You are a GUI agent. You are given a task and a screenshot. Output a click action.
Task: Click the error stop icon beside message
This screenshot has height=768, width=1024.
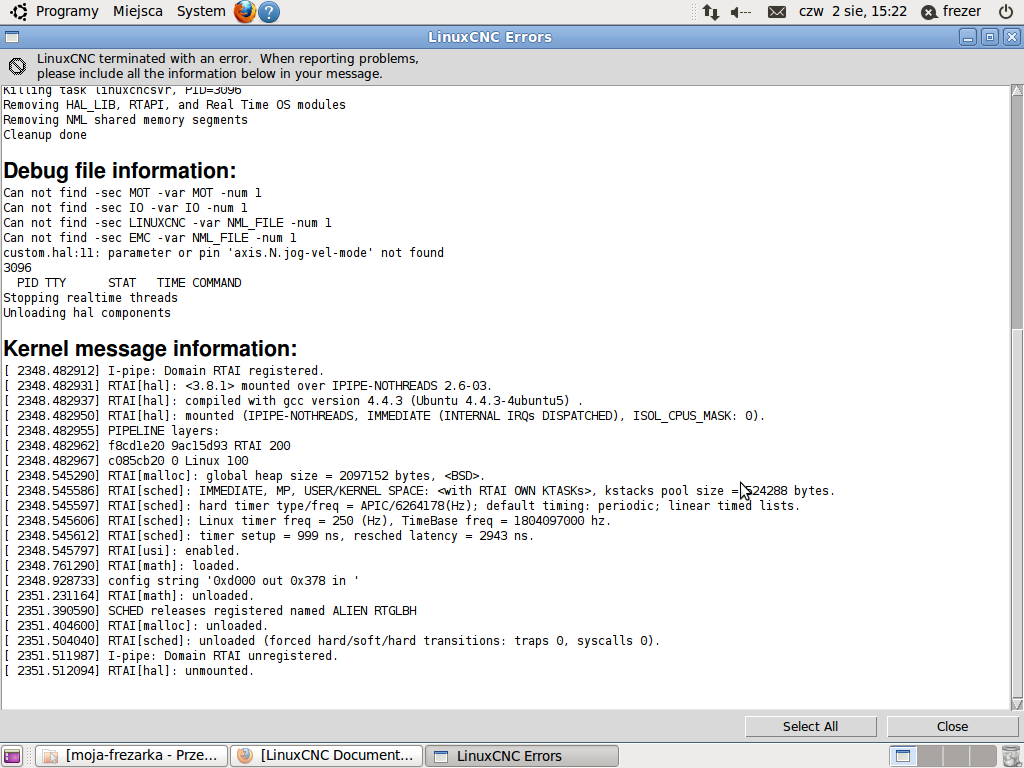pyautogui.click(x=18, y=66)
